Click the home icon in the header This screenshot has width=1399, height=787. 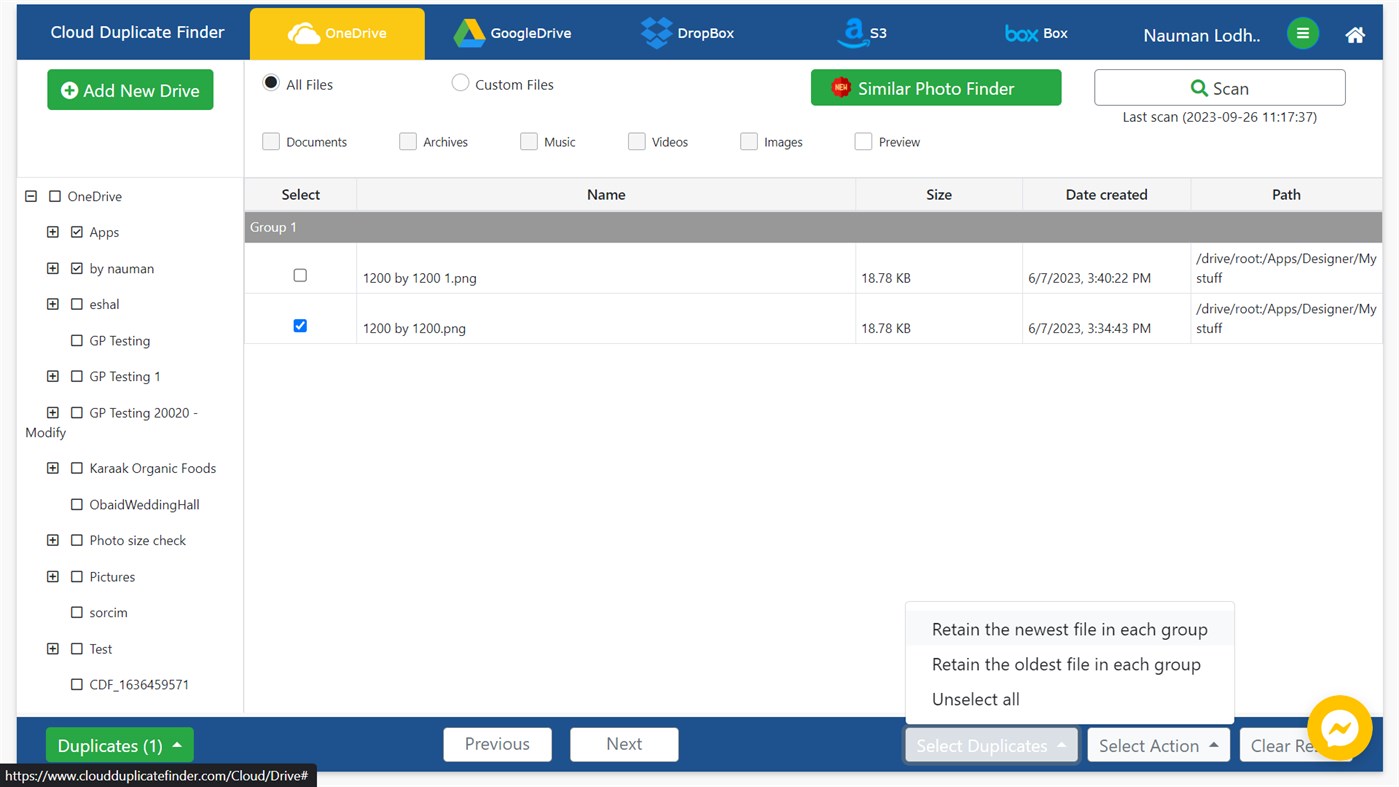pos(1354,33)
